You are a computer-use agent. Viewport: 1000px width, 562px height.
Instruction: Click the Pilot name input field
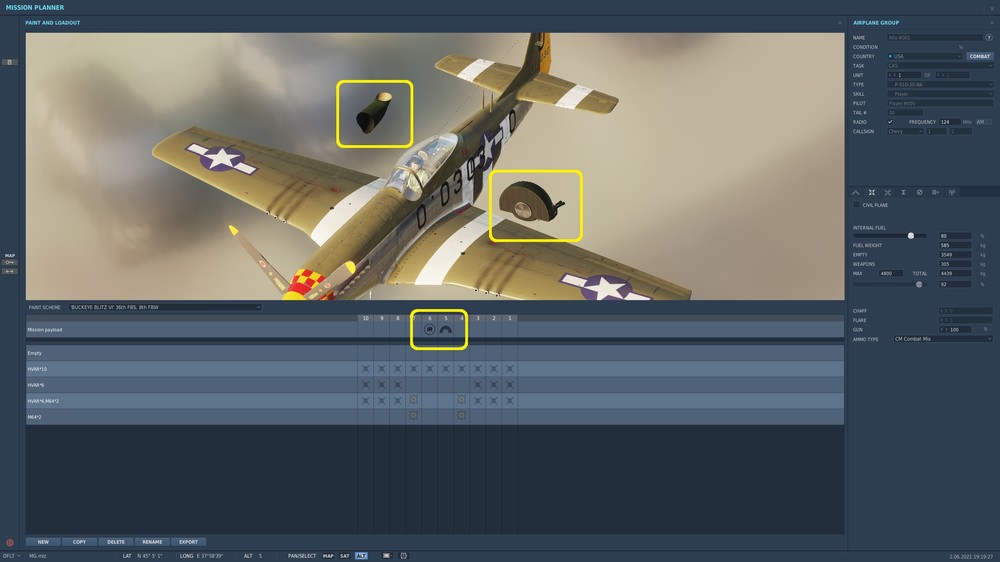pos(939,103)
